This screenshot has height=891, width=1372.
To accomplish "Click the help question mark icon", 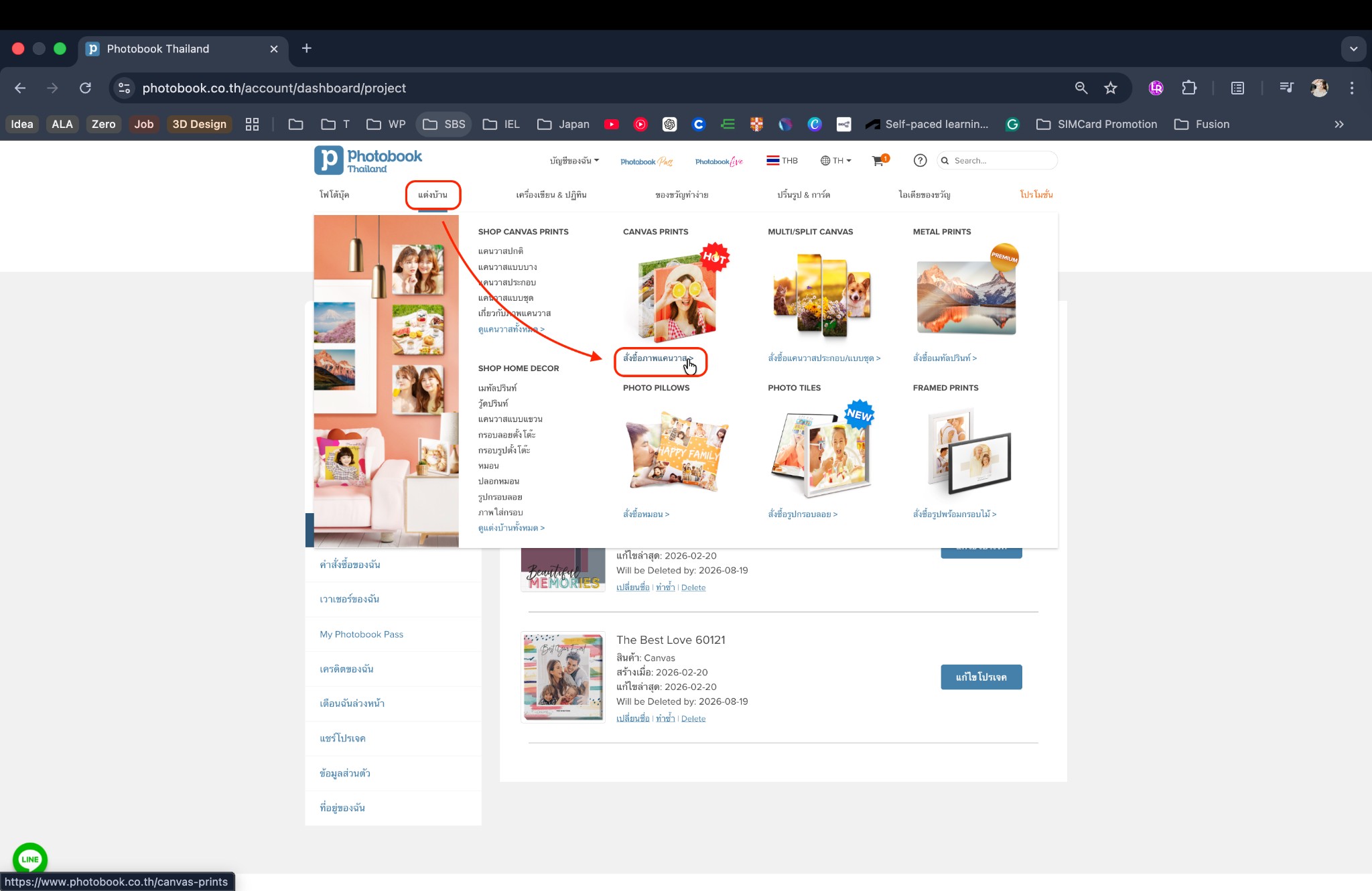I will click(x=920, y=161).
